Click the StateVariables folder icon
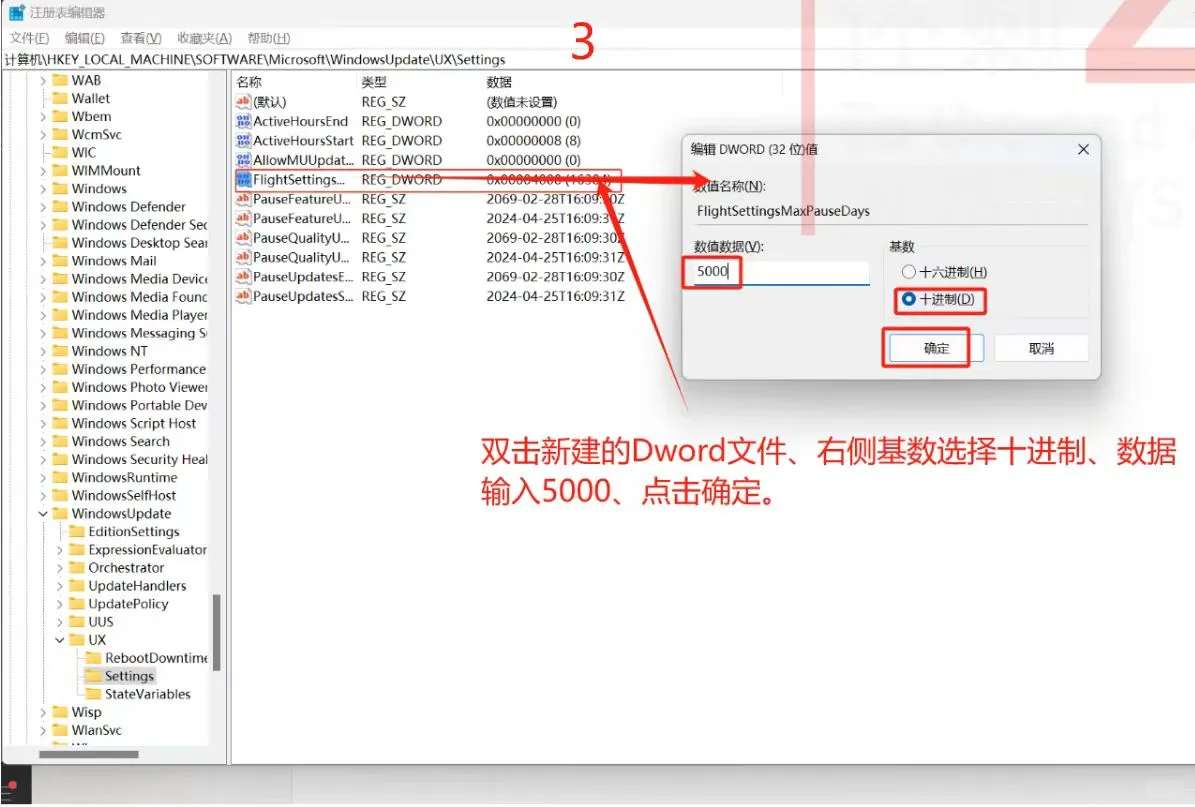Viewport: 1195px width, 807px height. pyautogui.click(x=93, y=694)
